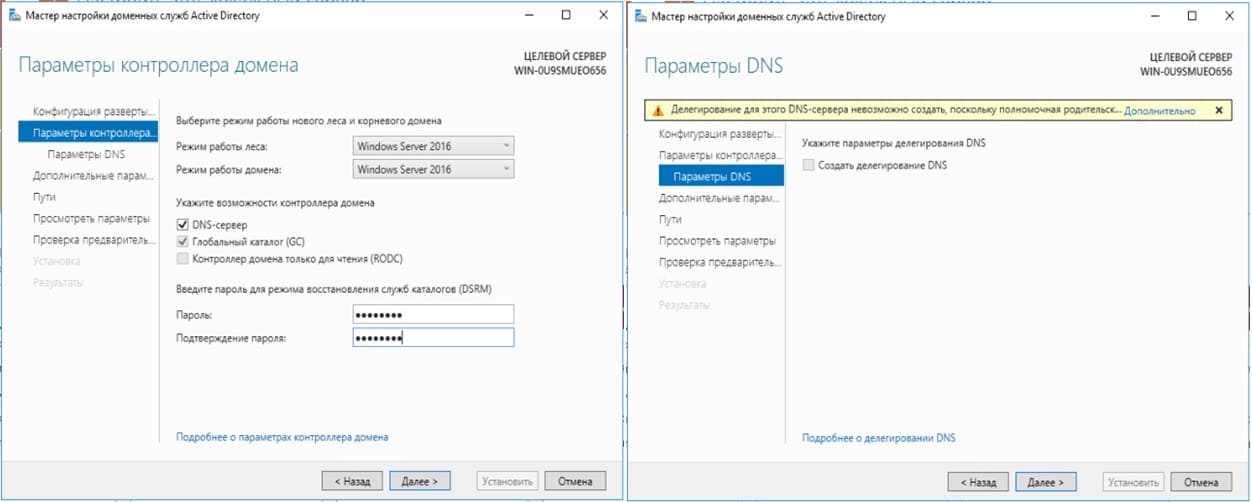Click Назад in the Параметры DNS window
This screenshot has height=502, width=1252.
[x=977, y=482]
